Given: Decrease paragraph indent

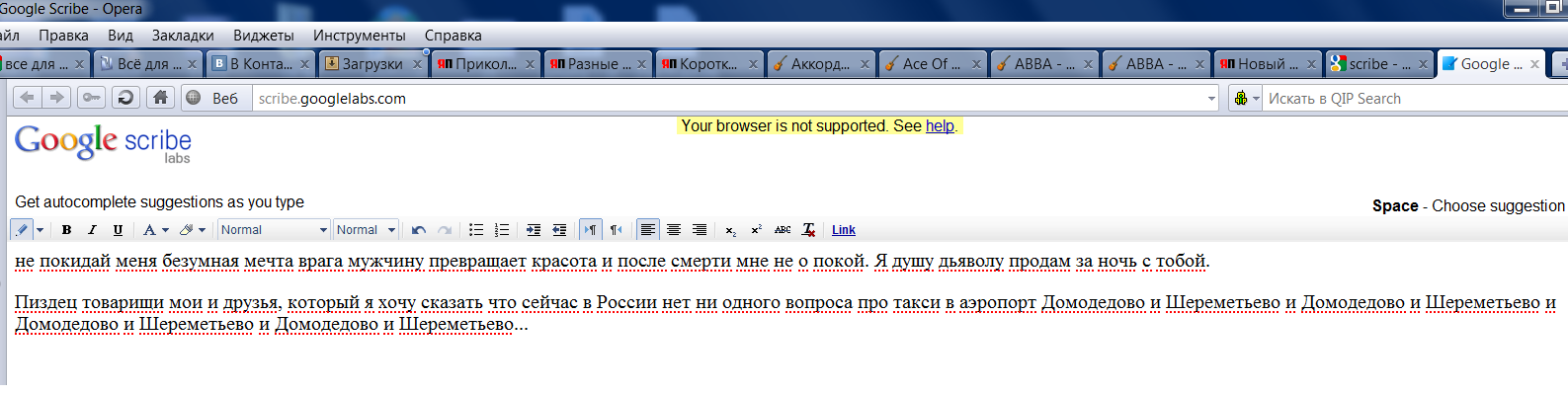Looking at the screenshot, I should coord(559,229).
